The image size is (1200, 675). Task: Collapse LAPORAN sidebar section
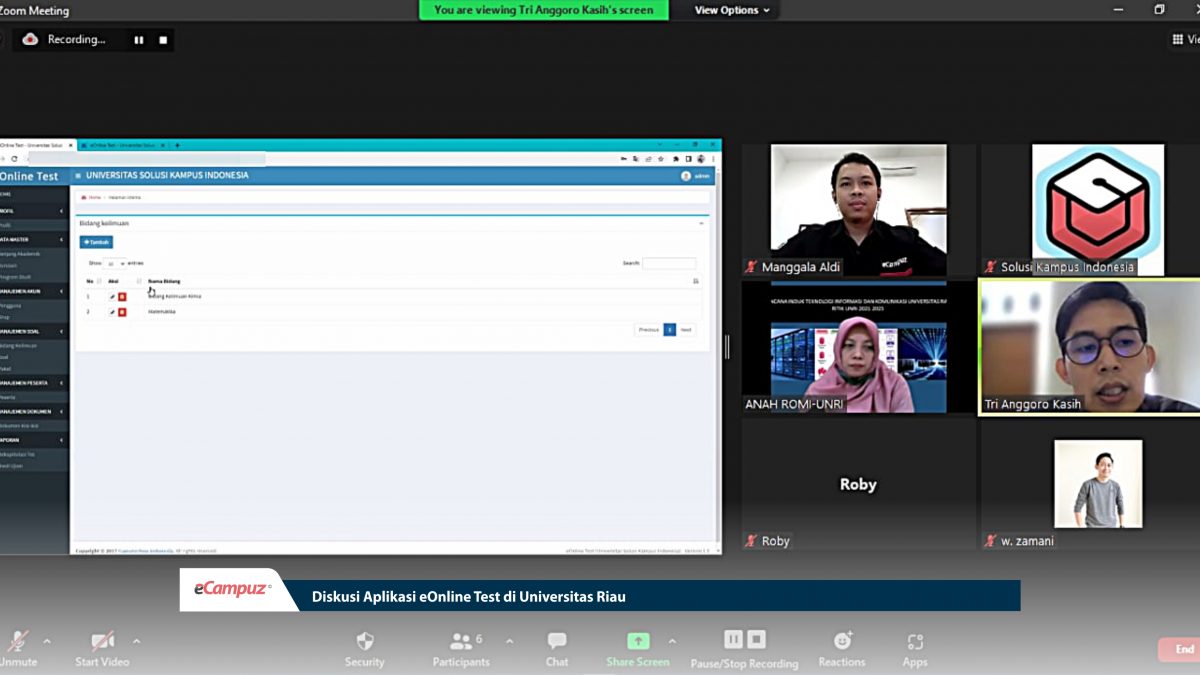(61, 439)
